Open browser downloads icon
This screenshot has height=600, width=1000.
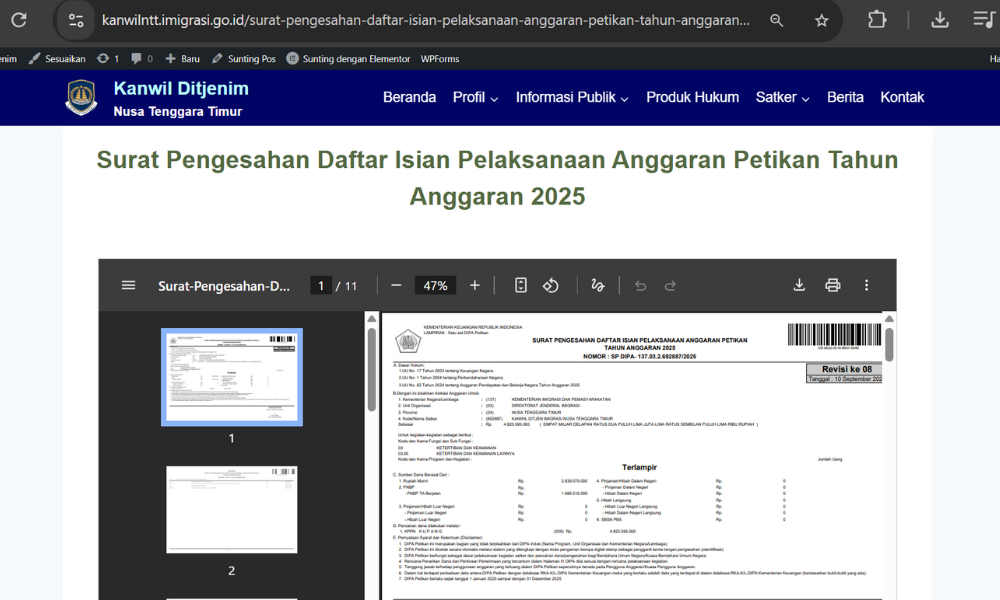(x=939, y=20)
